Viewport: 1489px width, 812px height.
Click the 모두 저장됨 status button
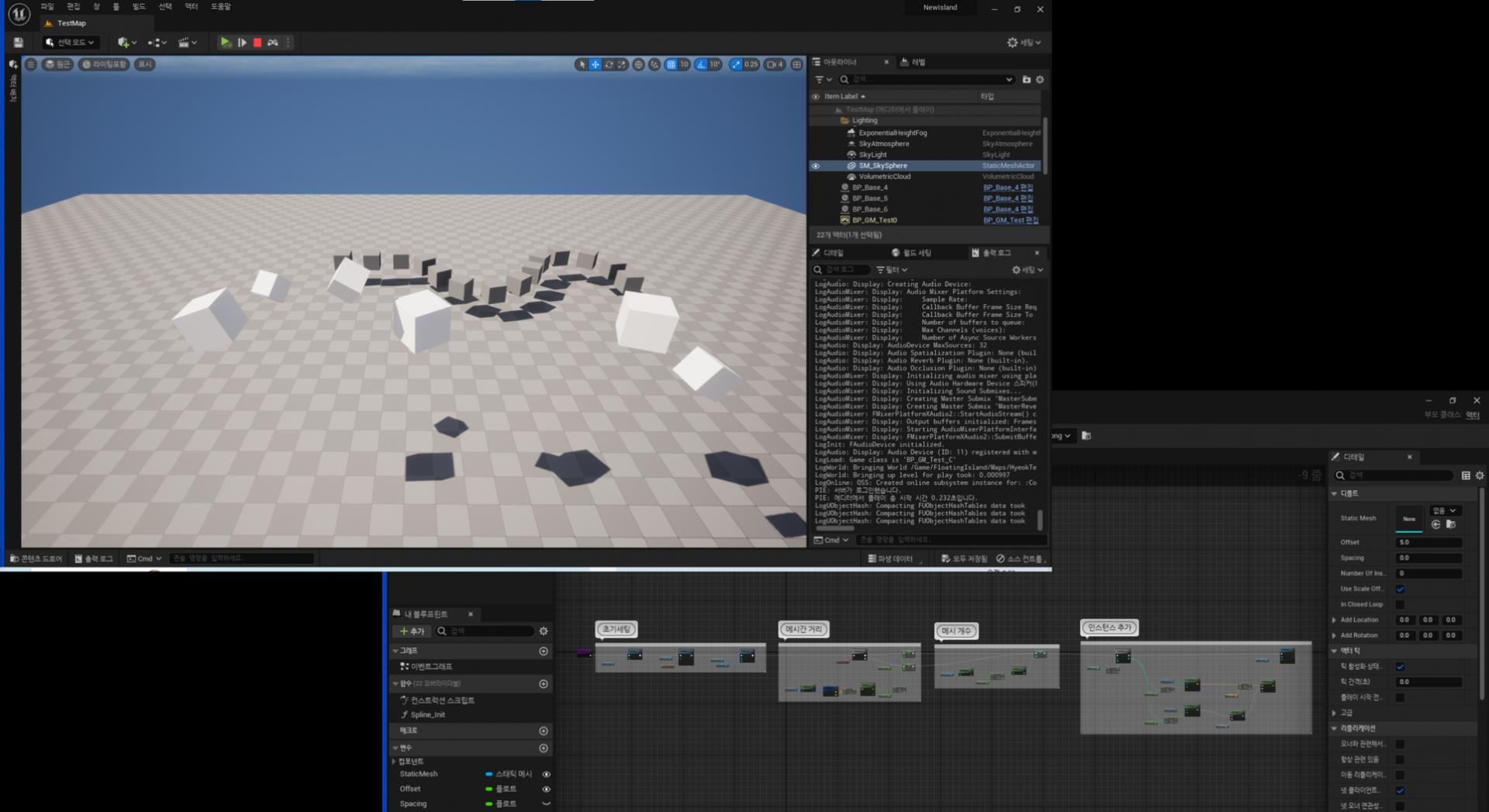(965, 558)
